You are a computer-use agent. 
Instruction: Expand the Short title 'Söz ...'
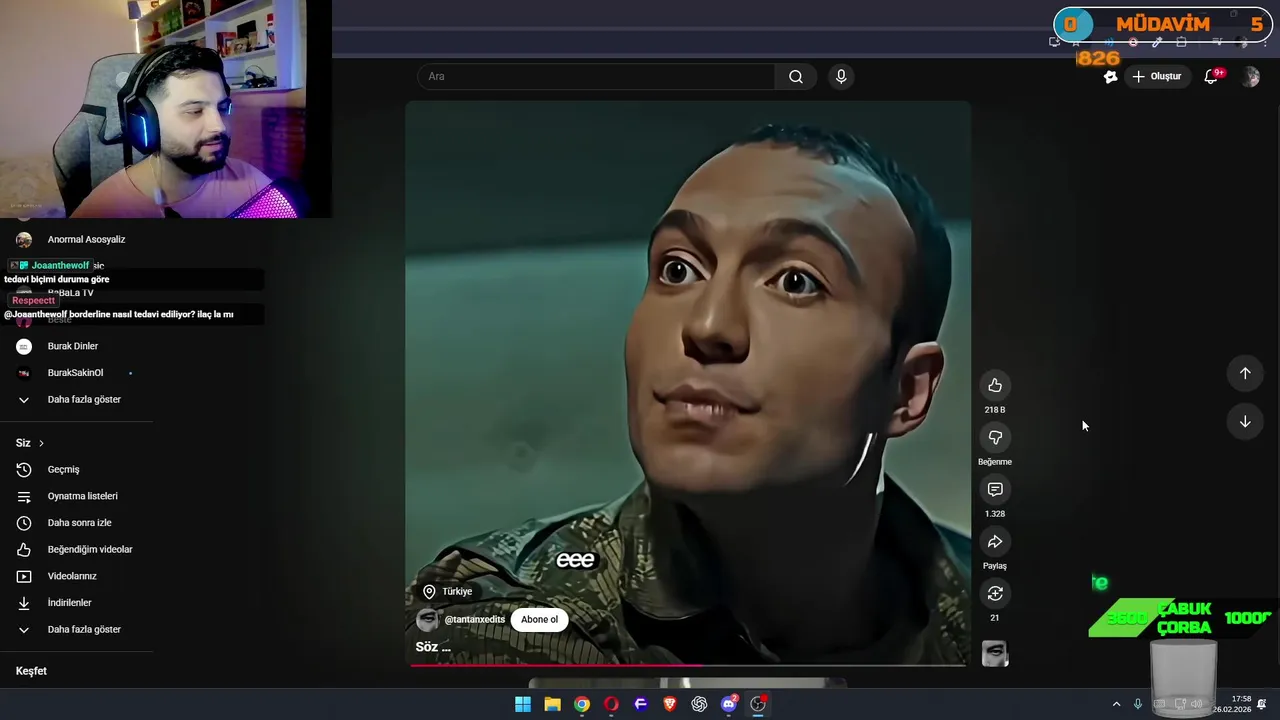pyautogui.click(x=433, y=647)
